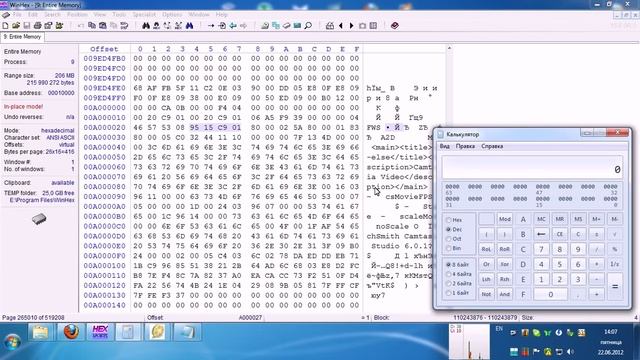Open Windows Explorer from the taskbar

tap(40, 332)
